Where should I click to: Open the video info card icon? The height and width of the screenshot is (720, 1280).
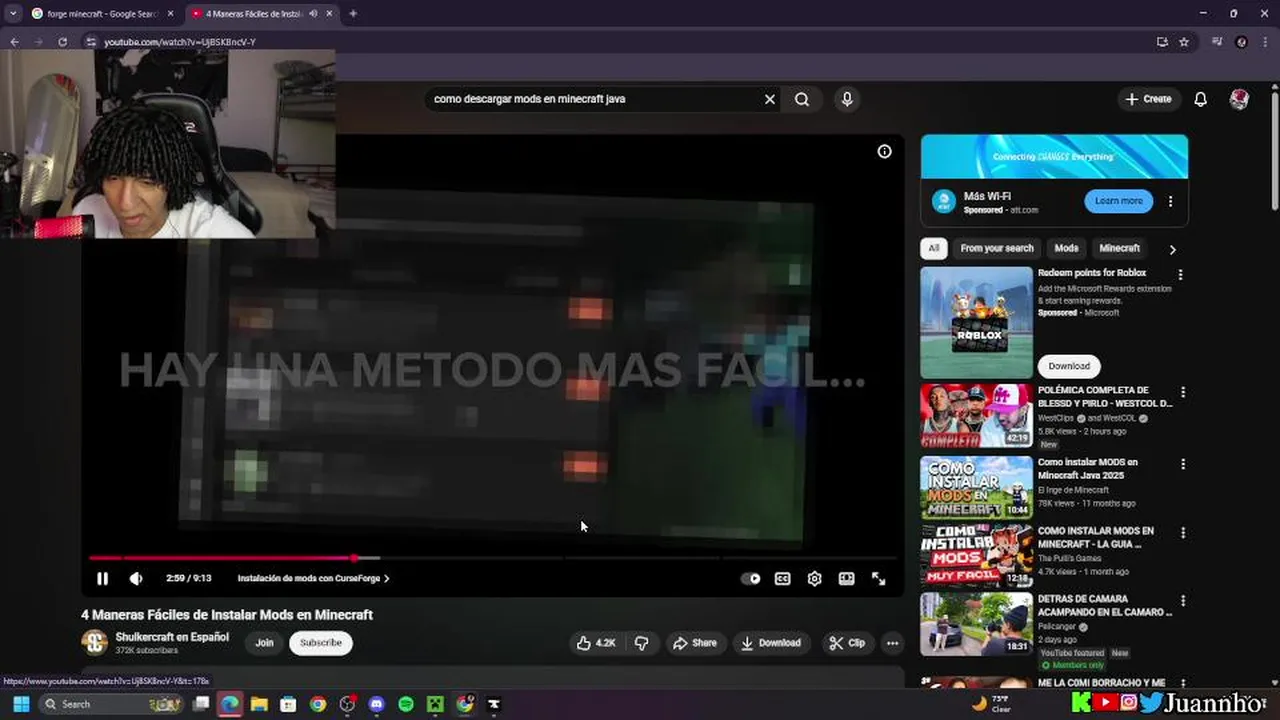884,151
